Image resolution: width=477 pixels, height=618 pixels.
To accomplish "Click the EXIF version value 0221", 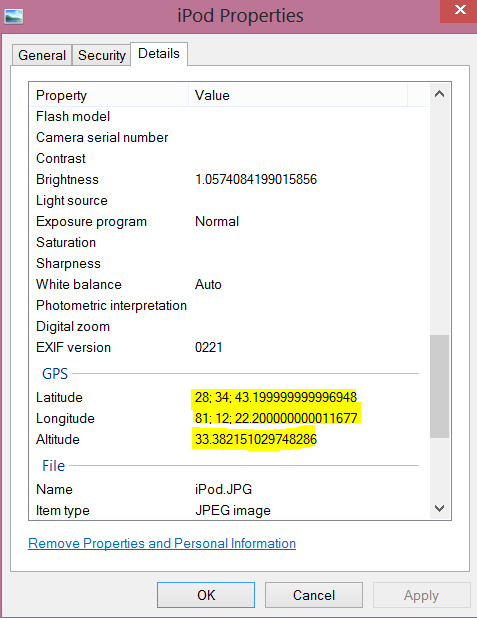I will [x=209, y=348].
